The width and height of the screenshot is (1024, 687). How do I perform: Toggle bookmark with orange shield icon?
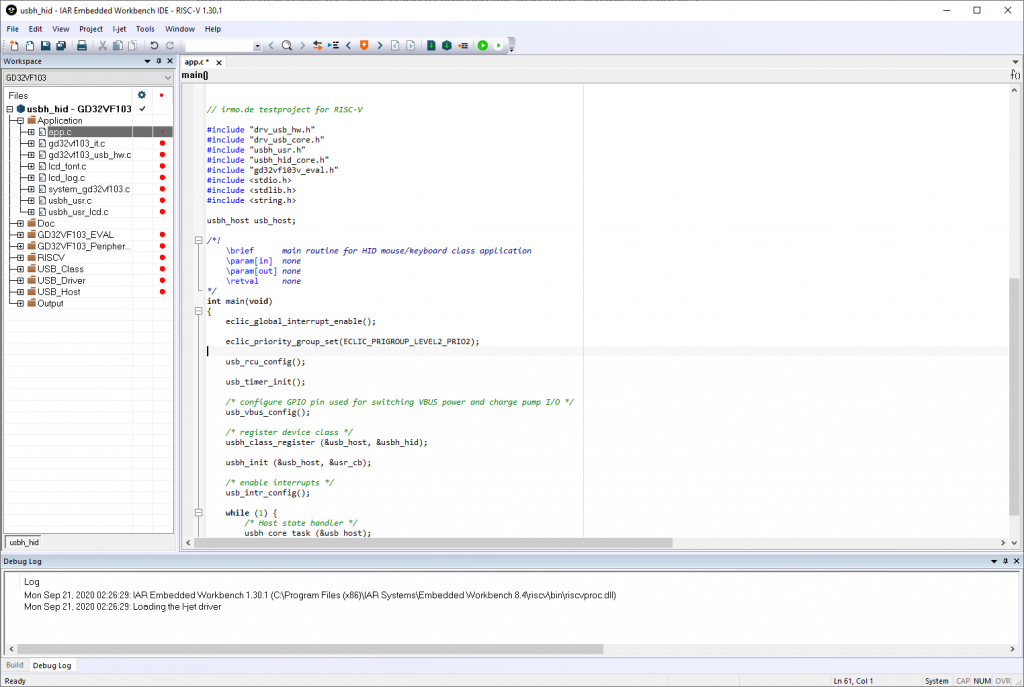pyautogui.click(x=364, y=45)
